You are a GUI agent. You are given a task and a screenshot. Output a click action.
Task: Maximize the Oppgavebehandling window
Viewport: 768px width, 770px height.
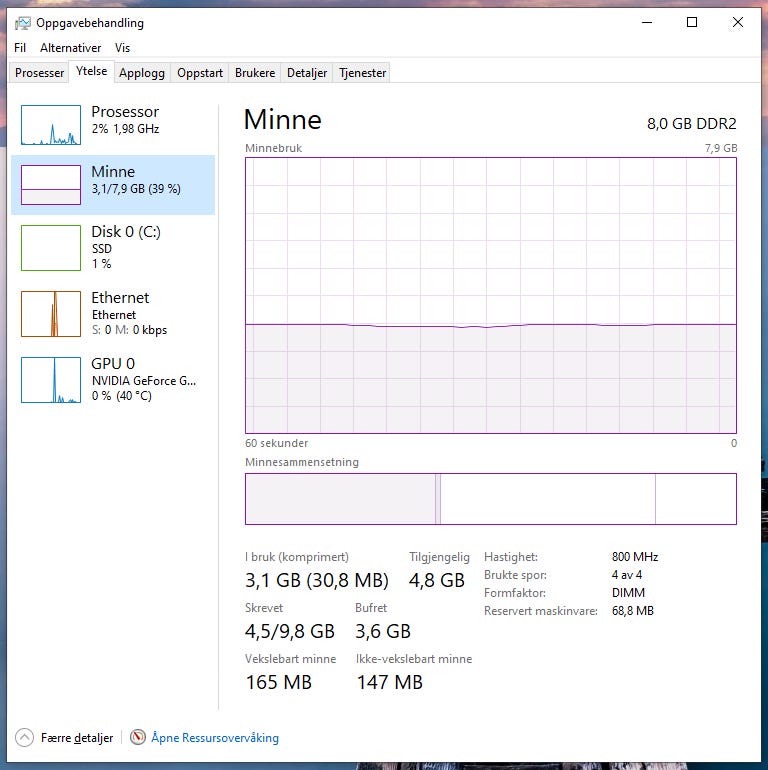pyautogui.click(x=692, y=23)
